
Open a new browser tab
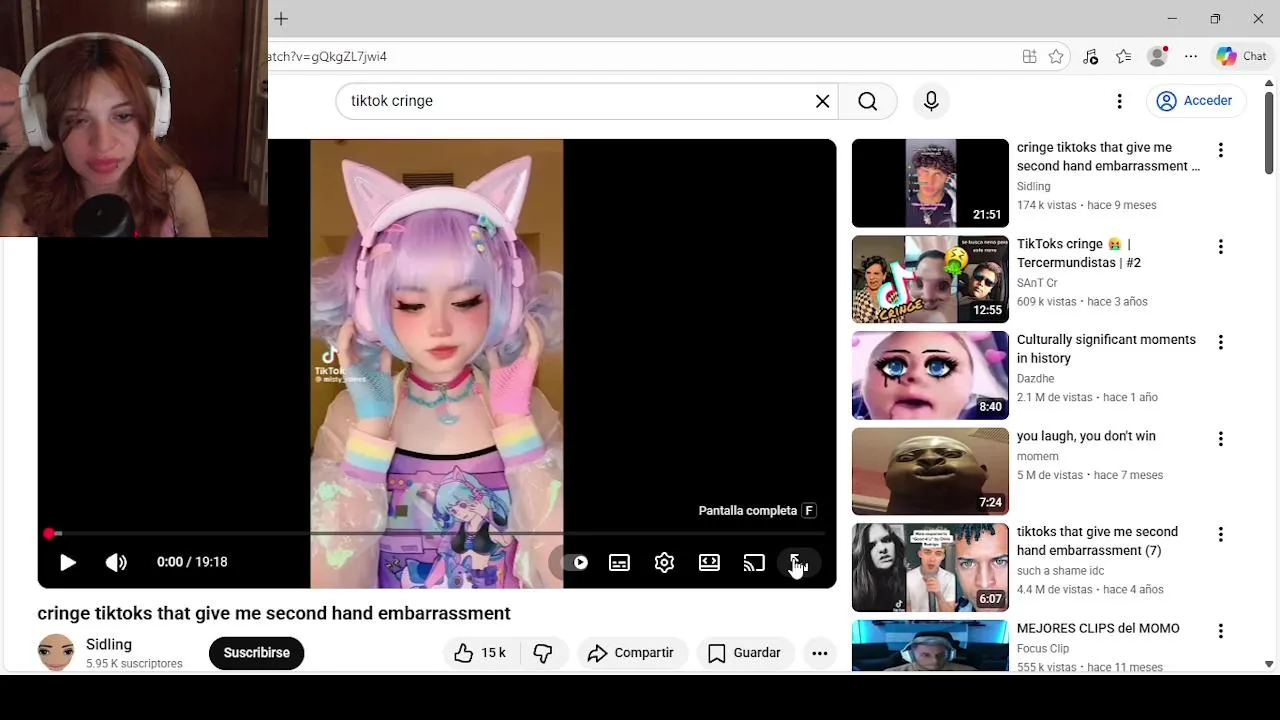(x=281, y=19)
